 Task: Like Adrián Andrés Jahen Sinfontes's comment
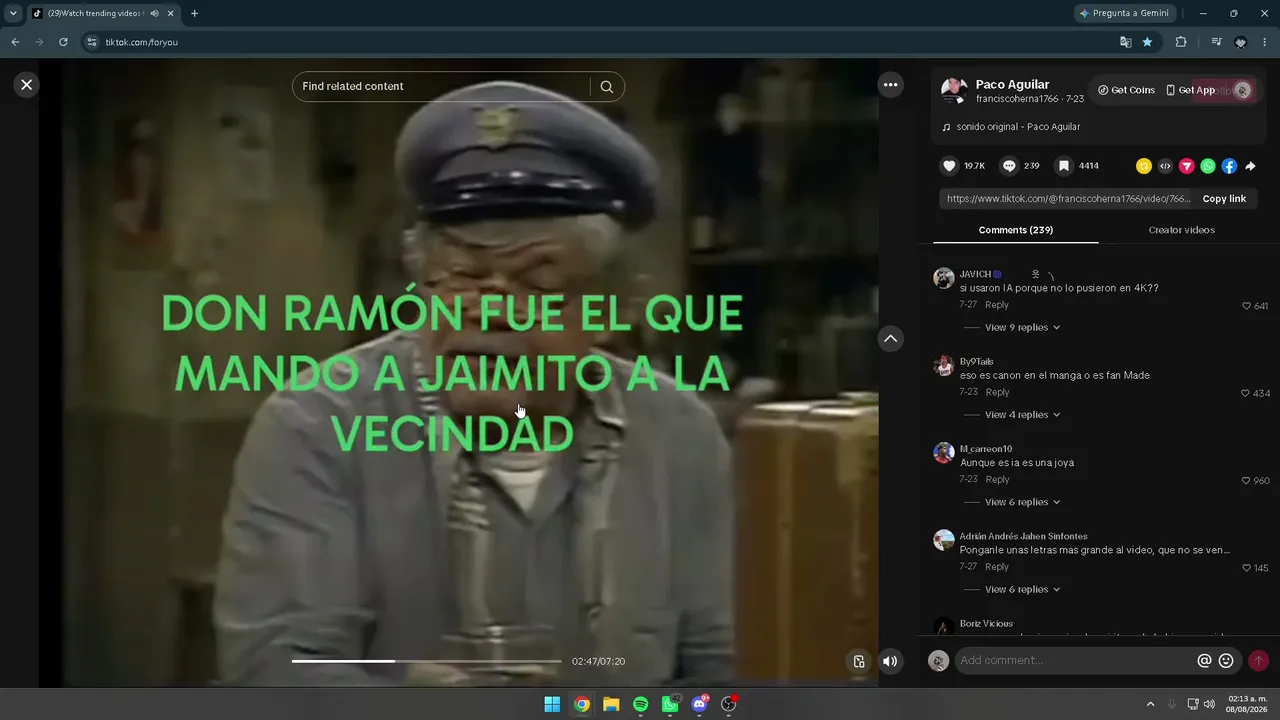click(x=1246, y=568)
